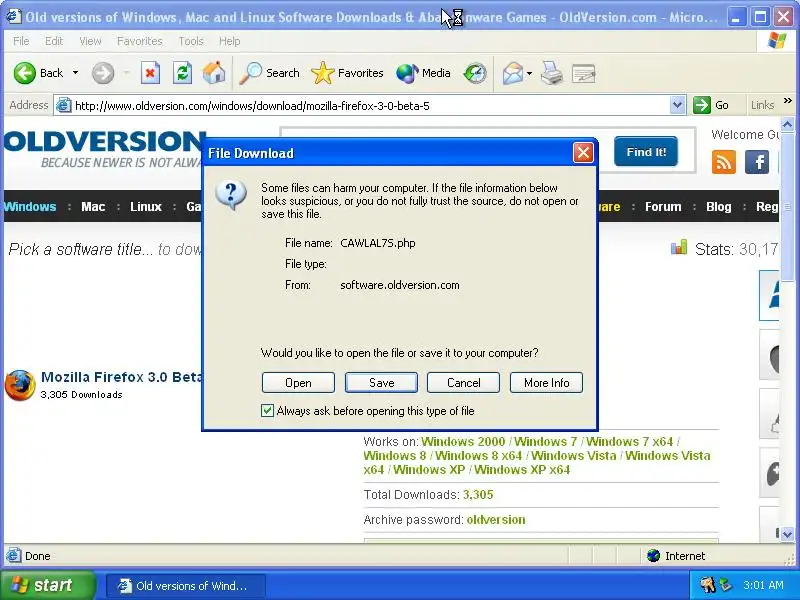Screen dimensions: 800x600
Task: Open the Windows Start menu
Action: click(47, 585)
